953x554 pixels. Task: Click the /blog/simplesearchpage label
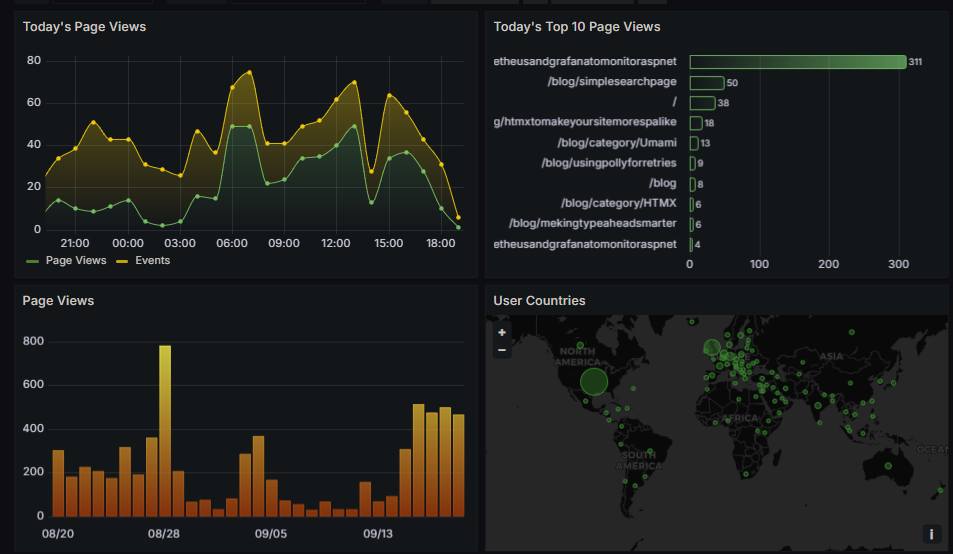click(x=612, y=81)
